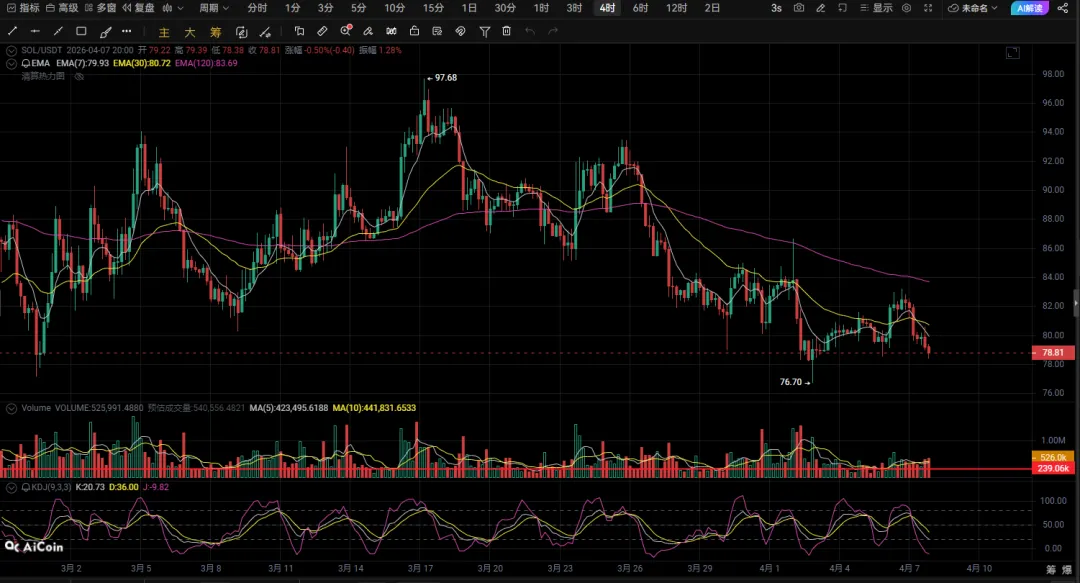The image size is (1080, 583).
Task: Expand the right side panel handle
Action: tap(1076, 303)
